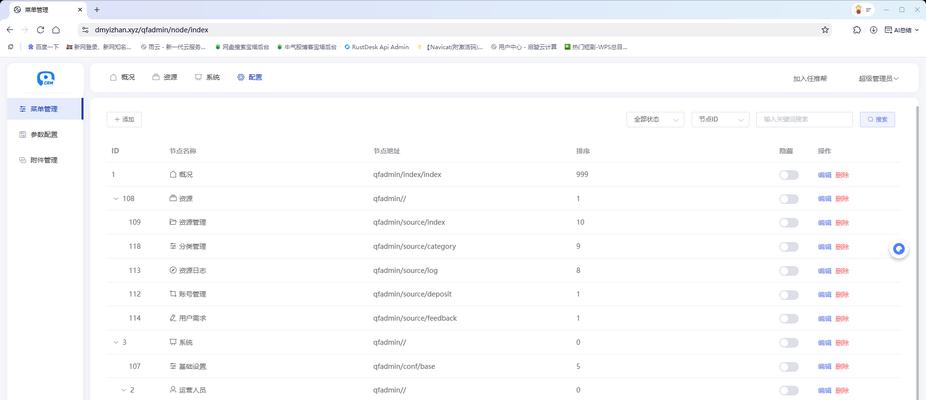The image size is (926, 400).
Task: Click the site info icon in the address bar
Action: pyautogui.click(x=85, y=30)
